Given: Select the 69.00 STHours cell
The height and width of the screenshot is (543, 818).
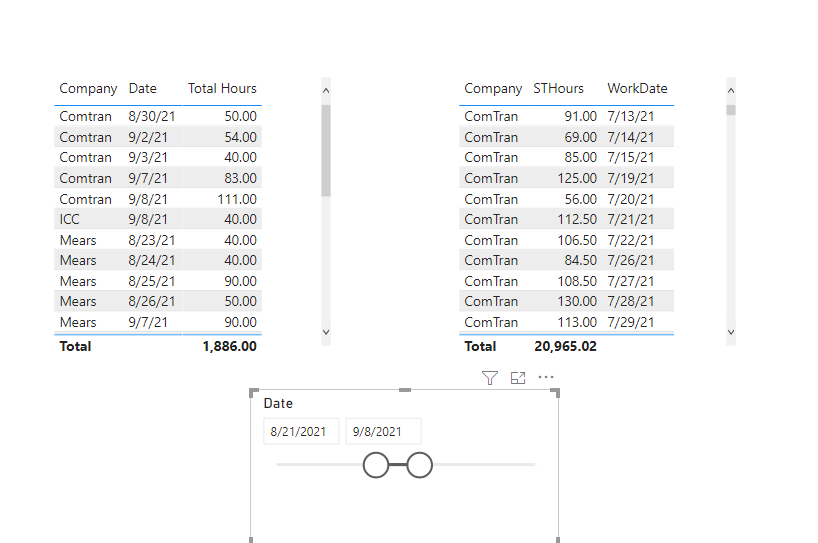Looking at the screenshot, I should [x=581, y=137].
